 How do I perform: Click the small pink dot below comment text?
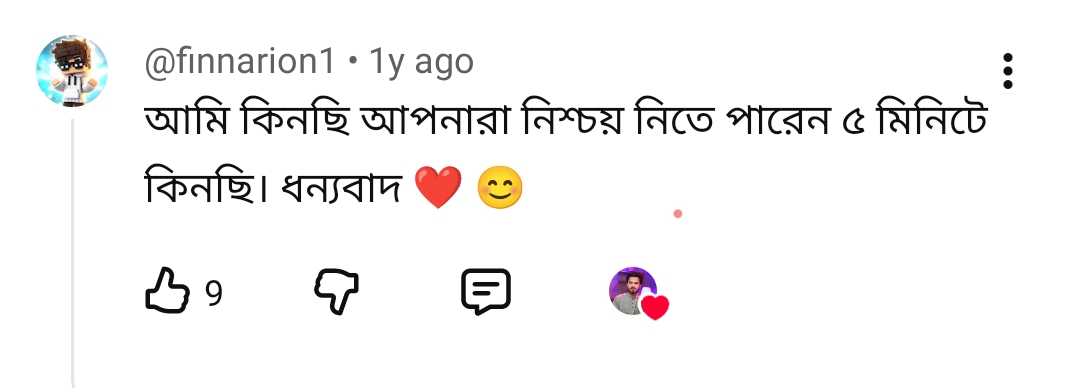click(678, 214)
